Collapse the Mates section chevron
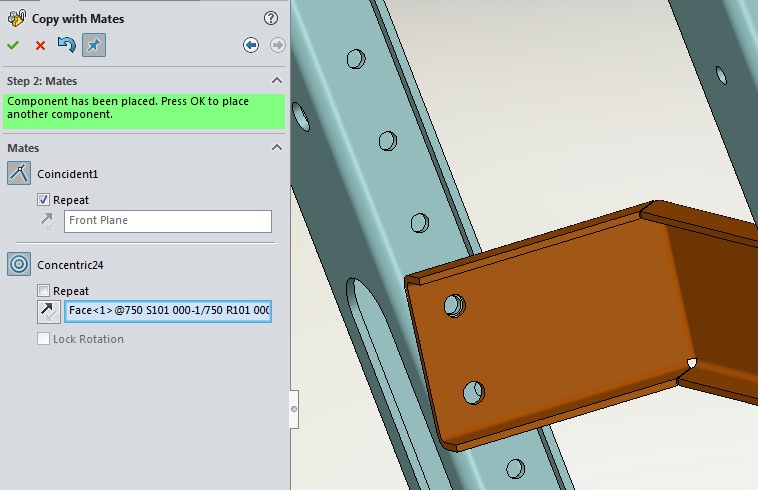Image resolution: width=758 pixels, height=490 pixels. pyautogui.click(x=277, y=147)
